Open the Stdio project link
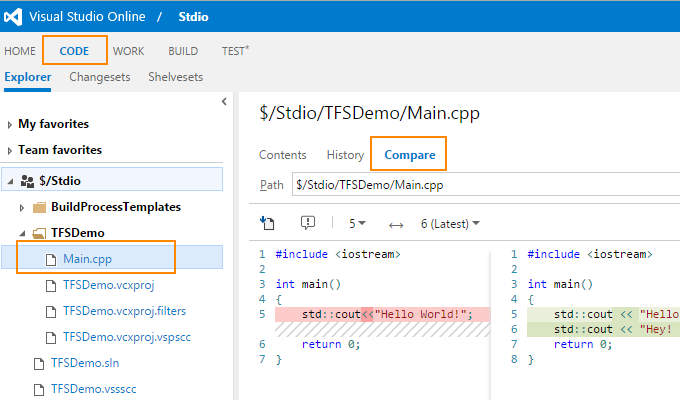This screenshot has width=680, height=400. point(193,17)
